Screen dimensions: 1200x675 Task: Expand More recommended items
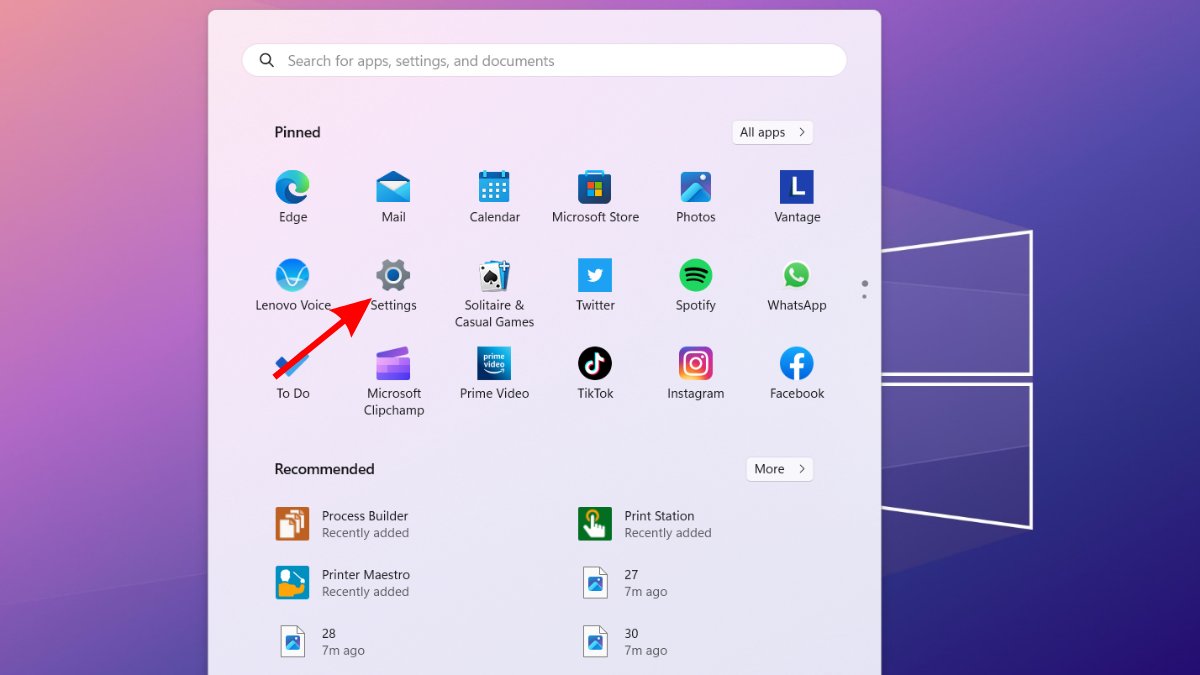779,469
